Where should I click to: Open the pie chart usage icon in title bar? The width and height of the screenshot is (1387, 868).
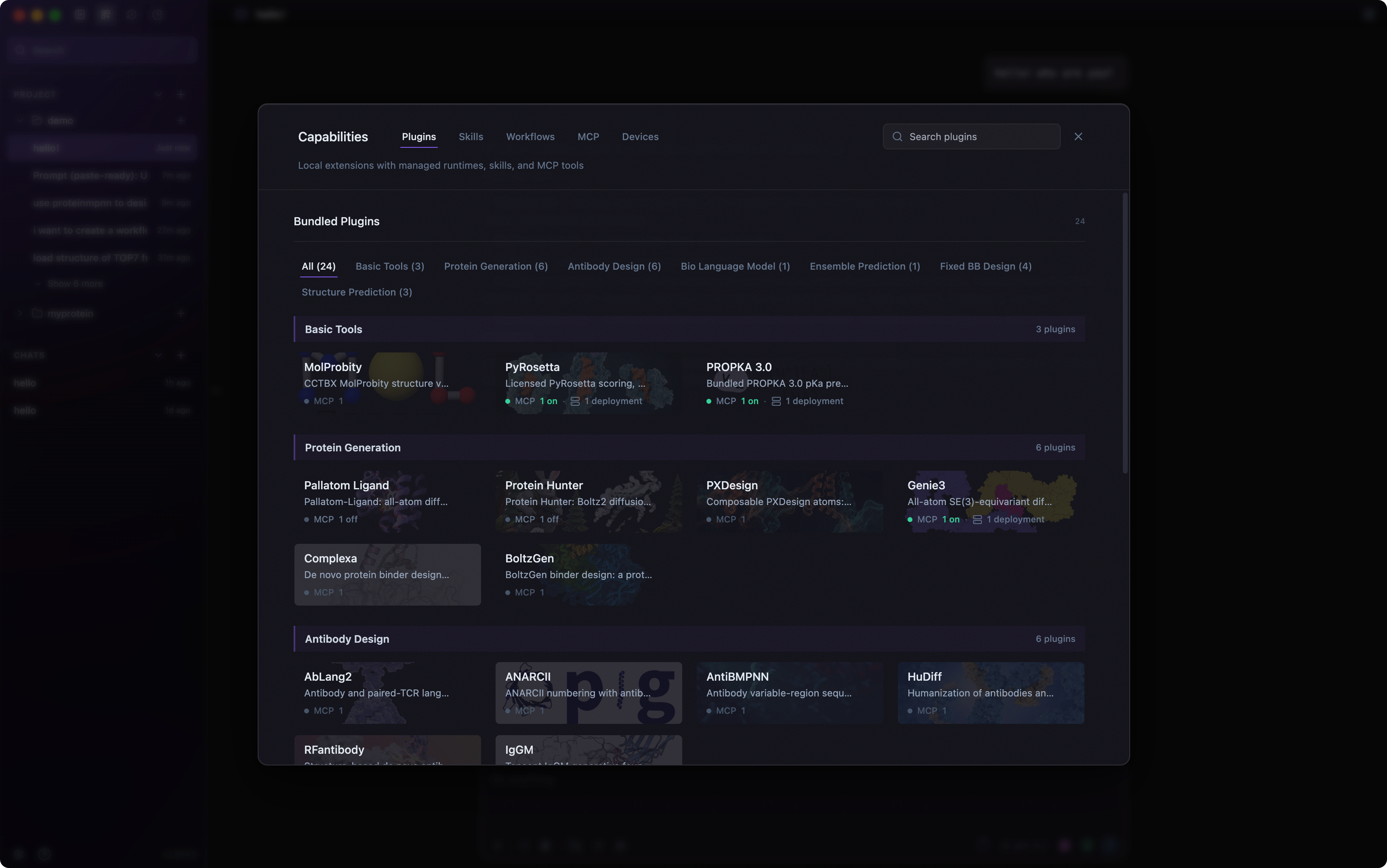coord(158,15)
